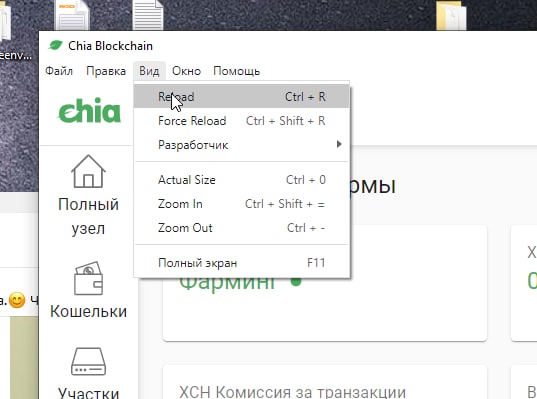Open the Окно menu

tap(186, 71)
